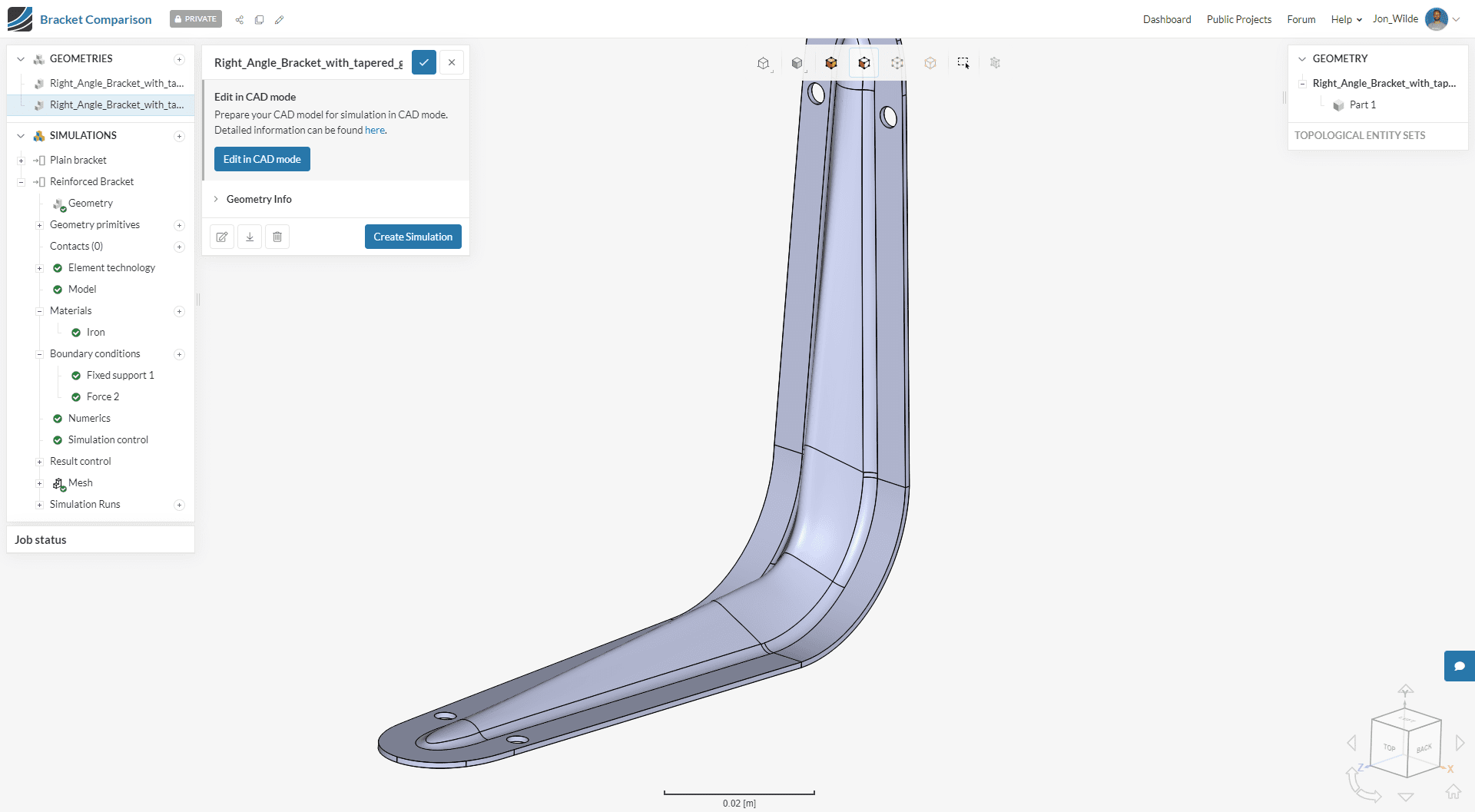The image size is (1475, 812).
Task: Click the download geometry icon
Action: pos(250,237)
